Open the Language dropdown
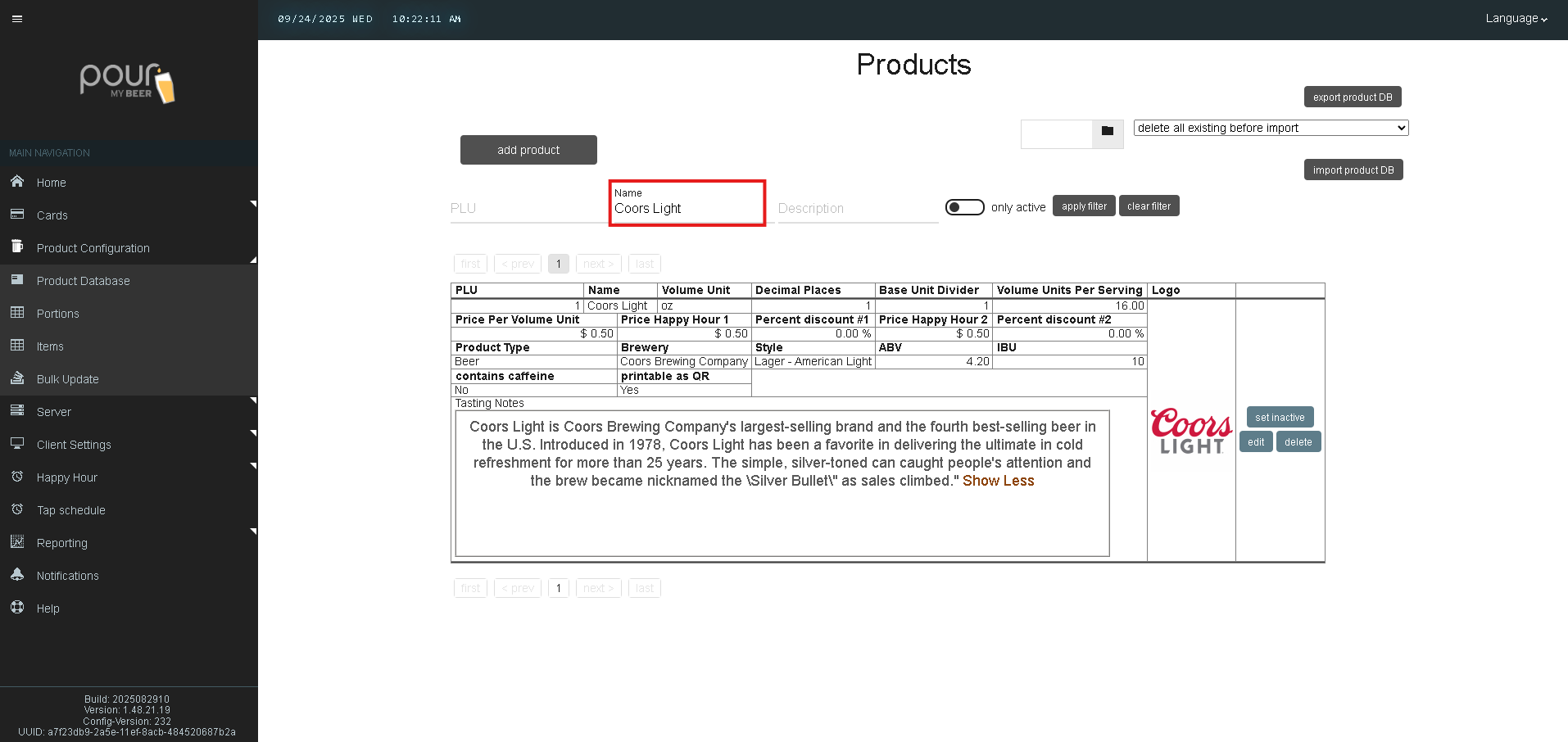This screenshot has width=1568, height=742. tap(1516, 19)
